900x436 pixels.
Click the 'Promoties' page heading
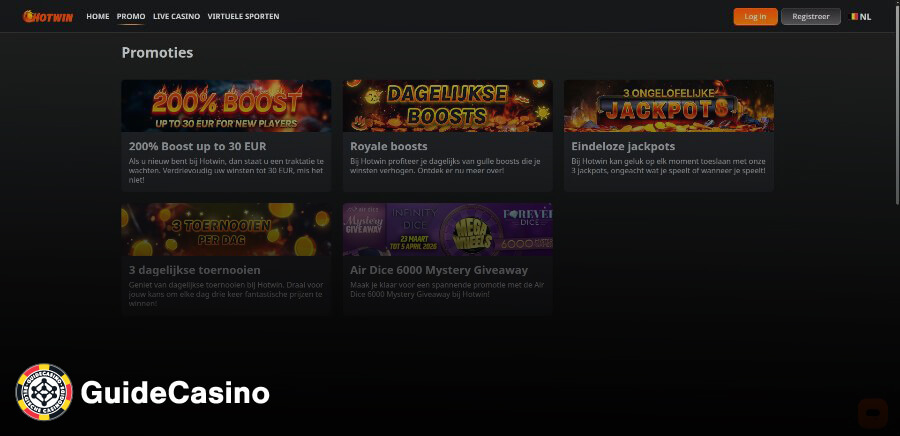point(157,53)
